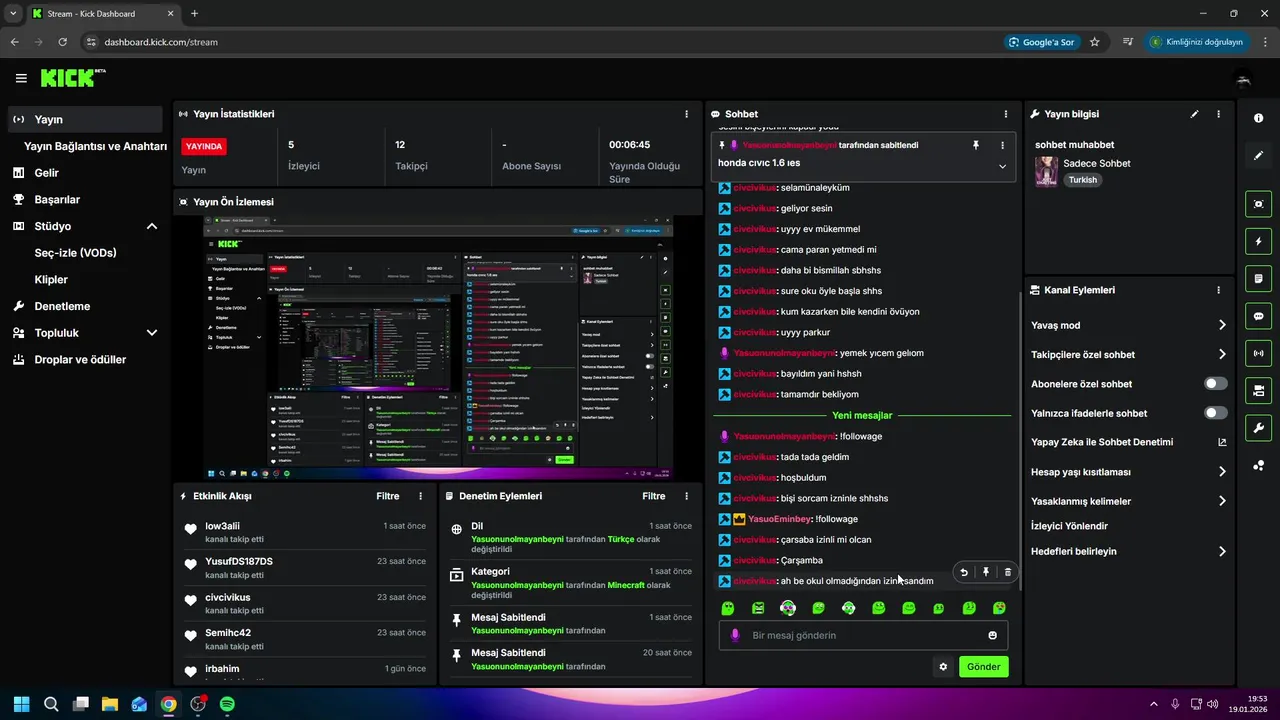Edit stream info with pencil in Yayın bilgisi
The height and width of the screenshot is (720, 1280).
(1194, 114)
